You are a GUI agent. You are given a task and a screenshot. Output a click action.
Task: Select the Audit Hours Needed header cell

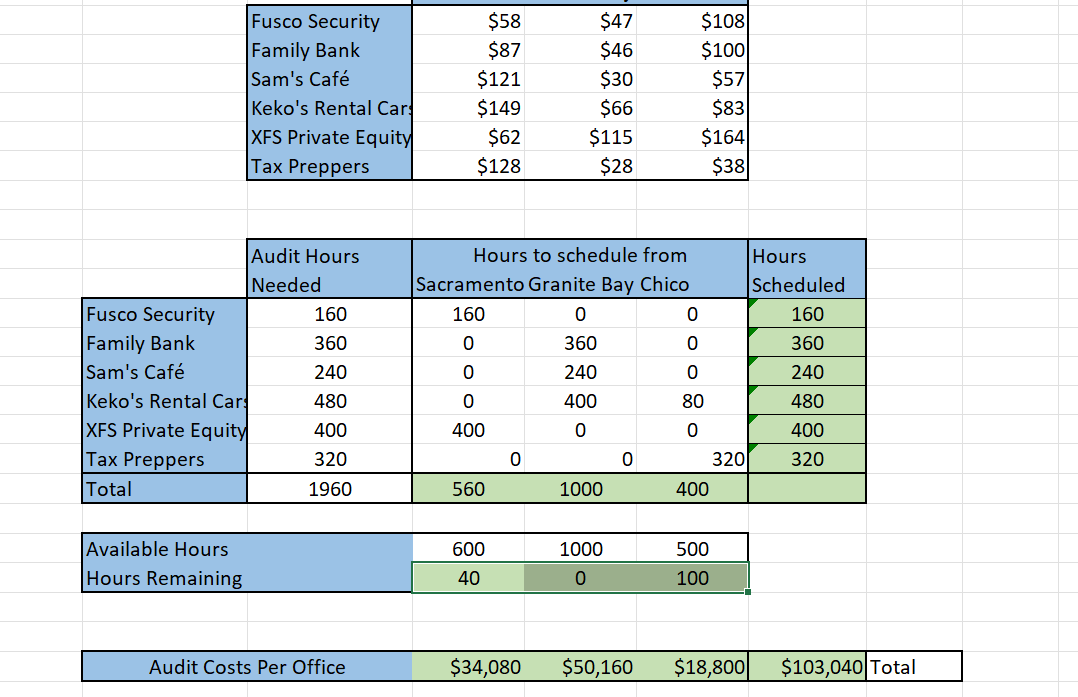[x=329, y=269]
